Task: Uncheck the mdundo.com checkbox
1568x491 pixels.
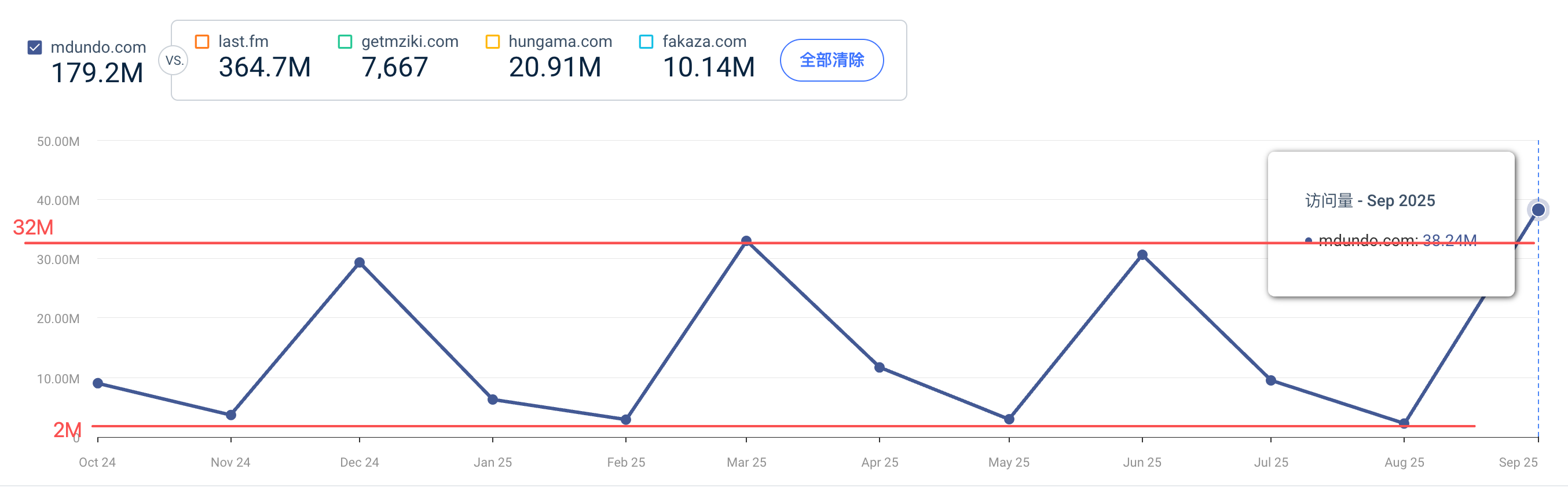Action: point(35,47)
